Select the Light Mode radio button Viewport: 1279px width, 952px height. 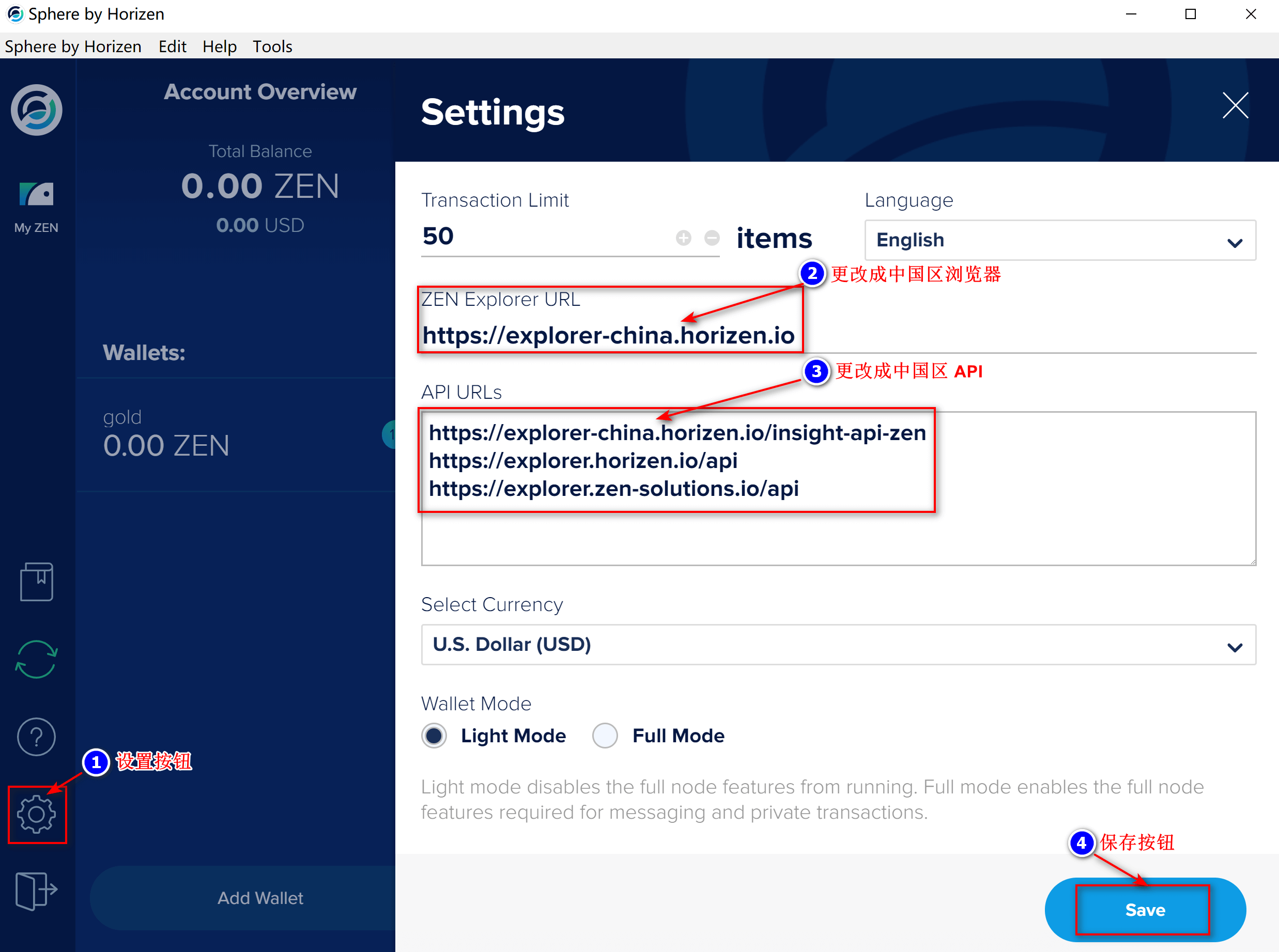point(434,736)
